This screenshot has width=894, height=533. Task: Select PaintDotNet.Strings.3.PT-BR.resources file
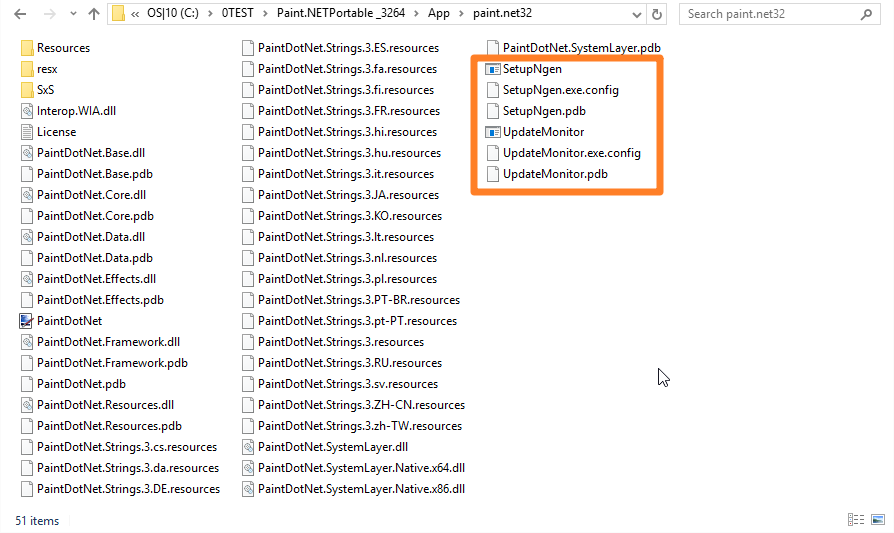(359, 300)
